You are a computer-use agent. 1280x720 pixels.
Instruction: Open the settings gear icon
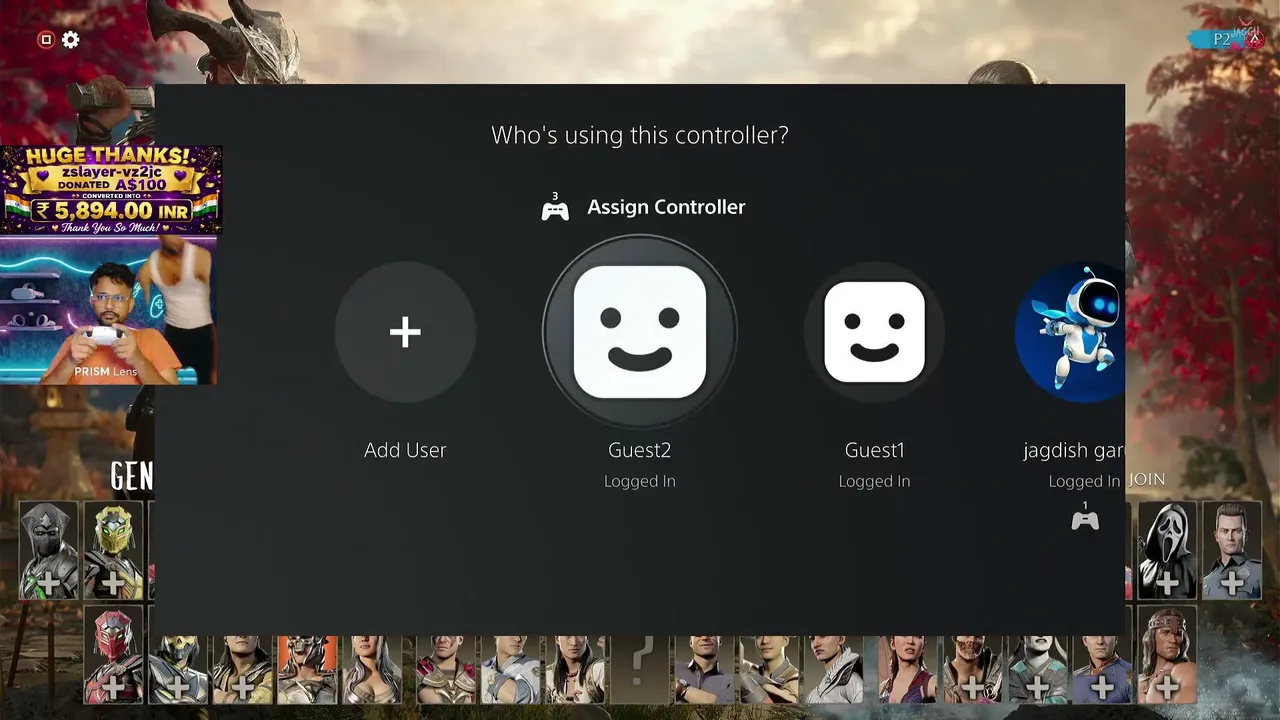pos(71,40)
